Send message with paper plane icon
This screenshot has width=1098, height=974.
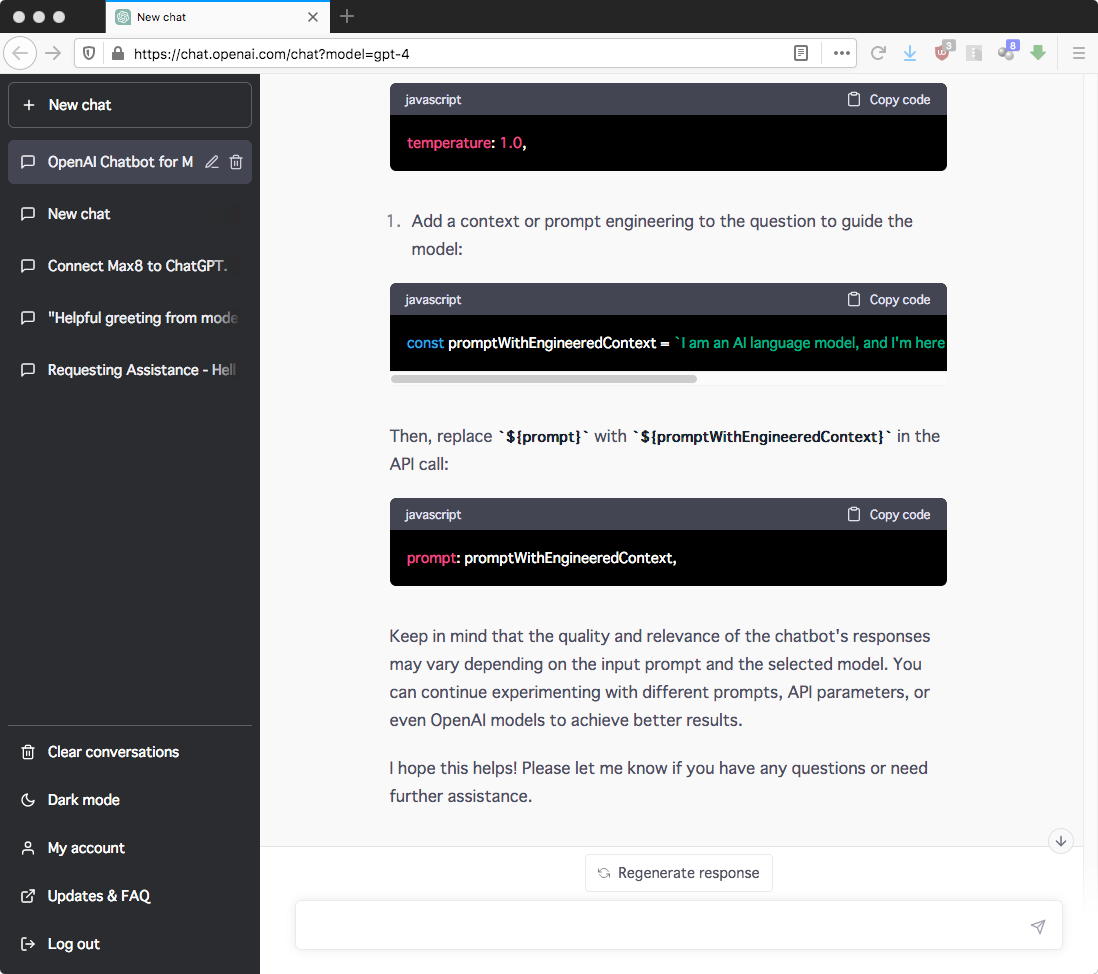click(1038, 926)
